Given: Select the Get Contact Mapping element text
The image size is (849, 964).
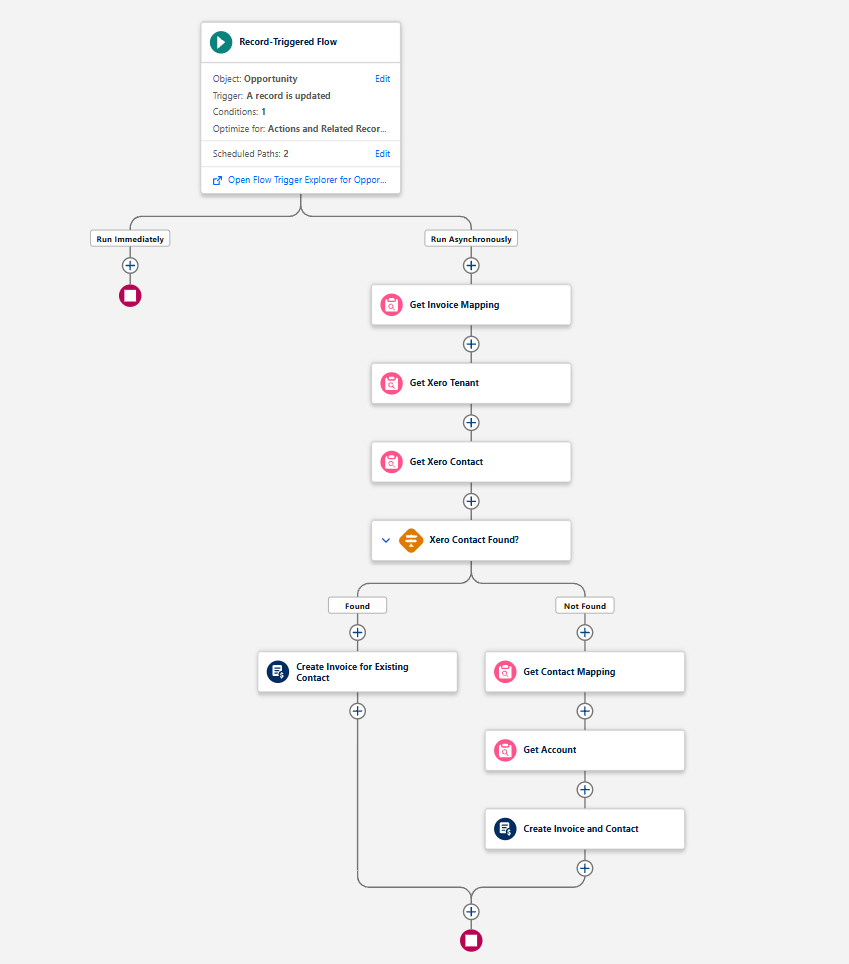Looking at the screenshot, I should pos(569,672).
